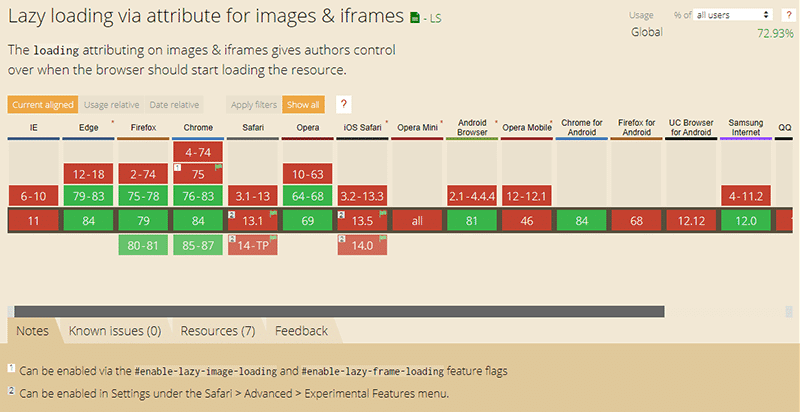
Task: Select the UC Browser 12.12 cell
Action: [691, 221]
